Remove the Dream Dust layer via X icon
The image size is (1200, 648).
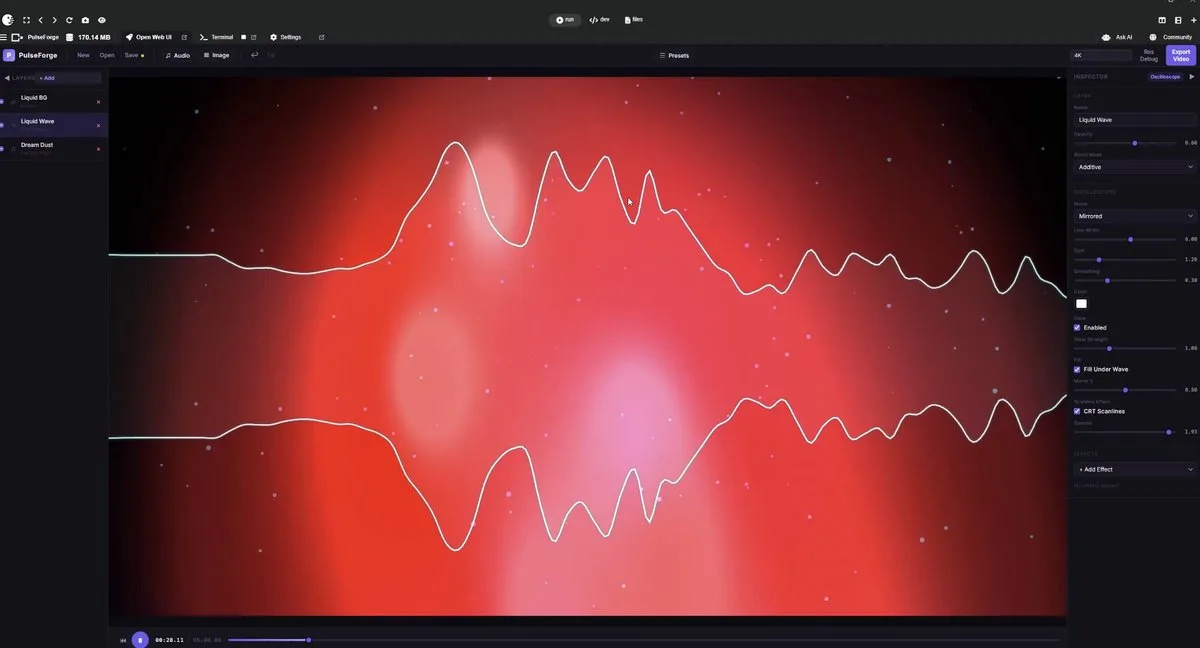98,149
